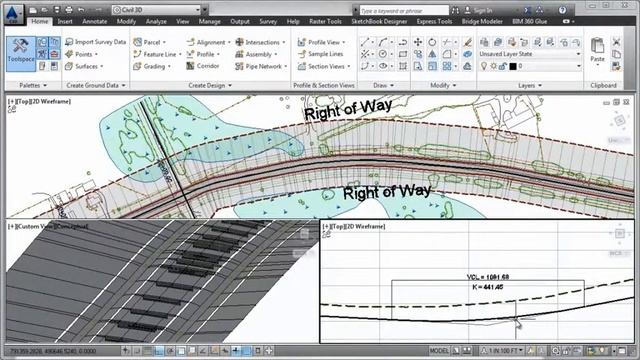Select the Rotate tool

[x=432, y=42]
